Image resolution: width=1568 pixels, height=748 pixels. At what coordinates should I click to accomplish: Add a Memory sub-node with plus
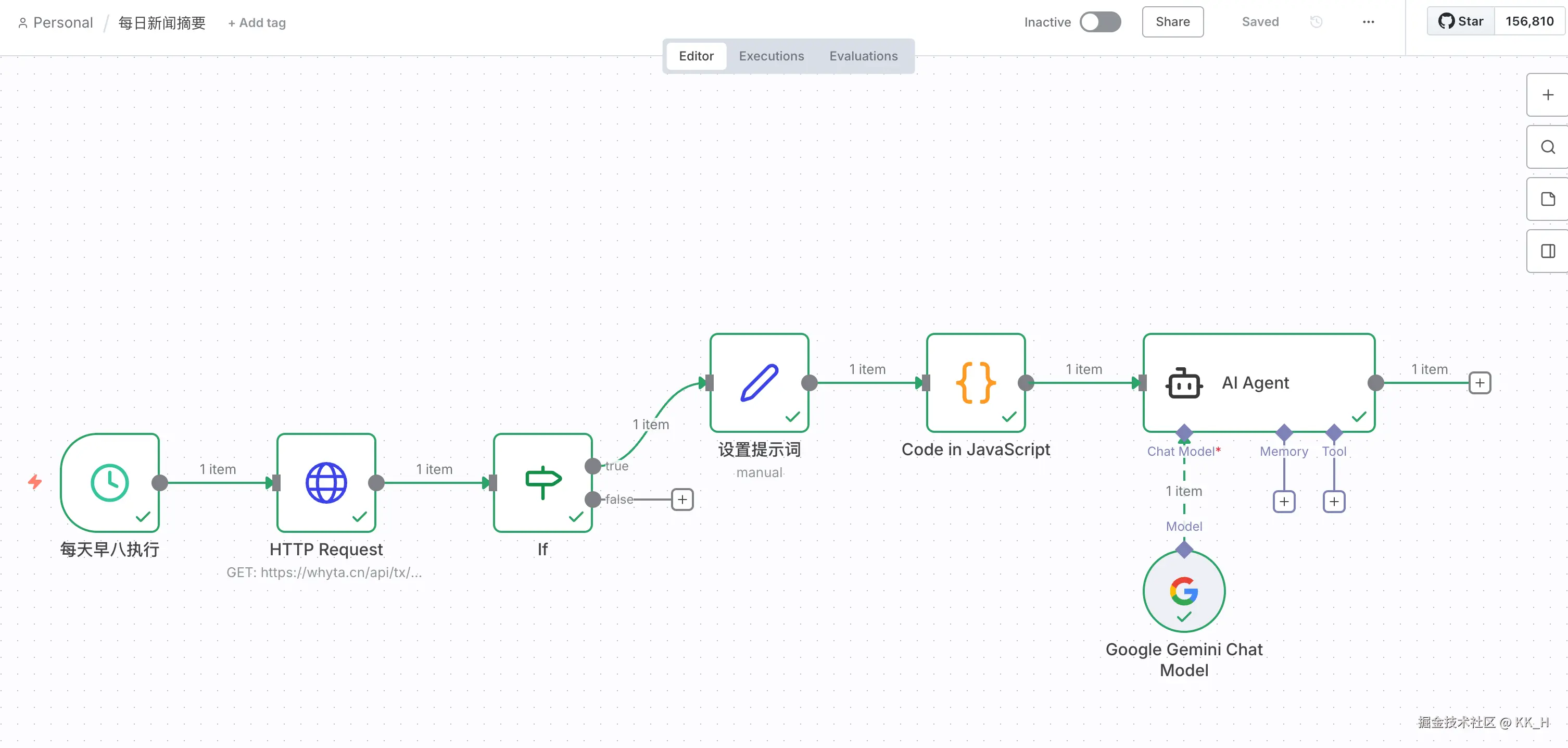tap(1284, 501)
